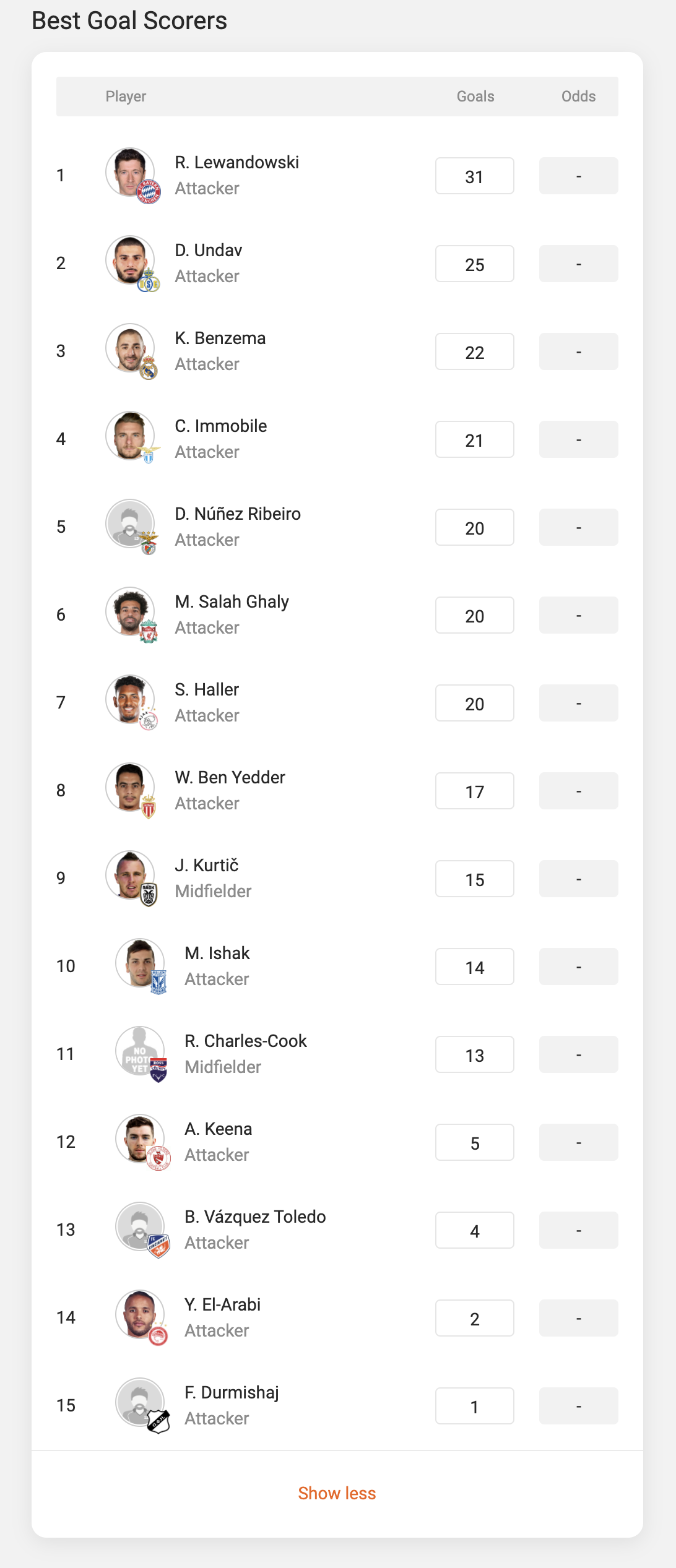The width and height of the screenshot is (676, 1568).
Task: Click A. Keena's goals value of 5
Action: (x=474, y=1142)
